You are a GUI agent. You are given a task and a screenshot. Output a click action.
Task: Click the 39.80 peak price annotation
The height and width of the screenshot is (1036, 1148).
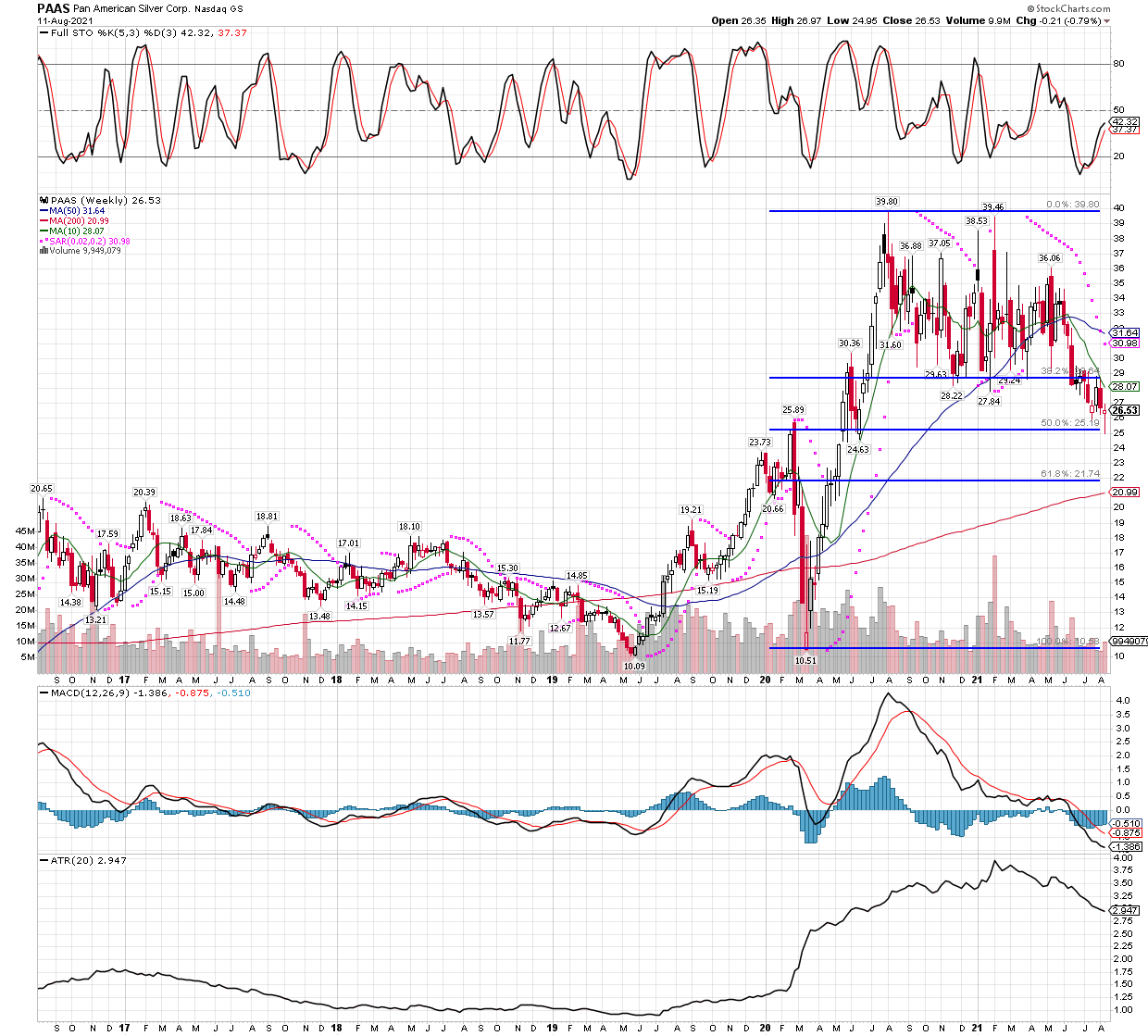887,202
